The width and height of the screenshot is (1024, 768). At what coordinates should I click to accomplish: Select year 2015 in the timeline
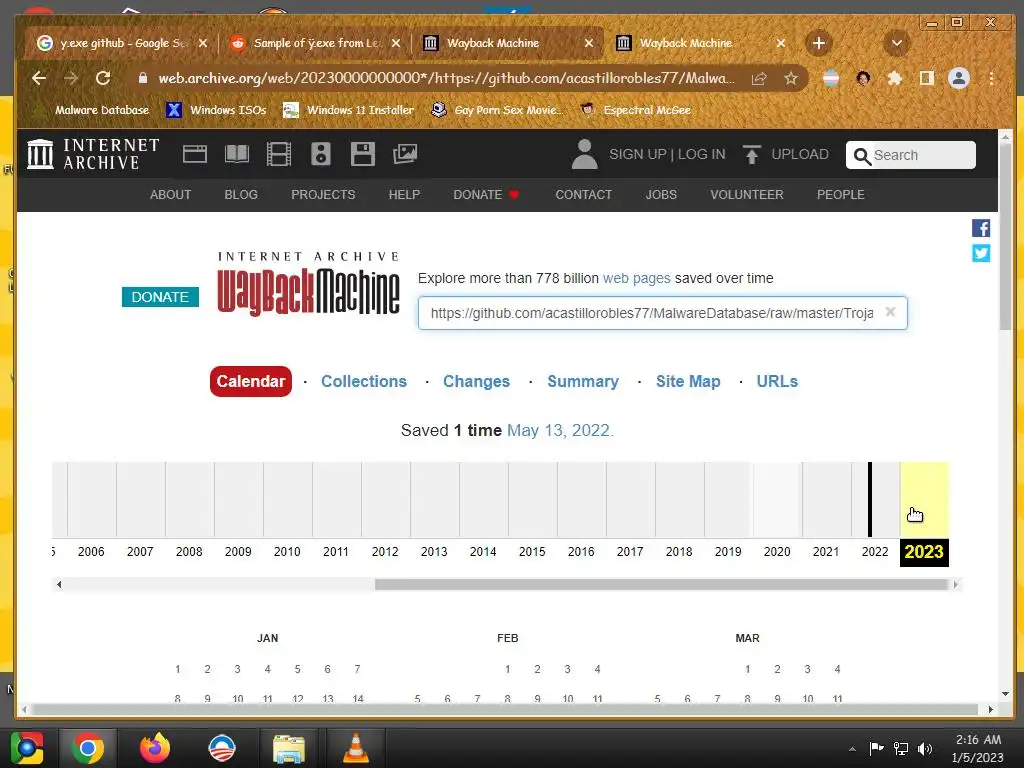point(532,552)
